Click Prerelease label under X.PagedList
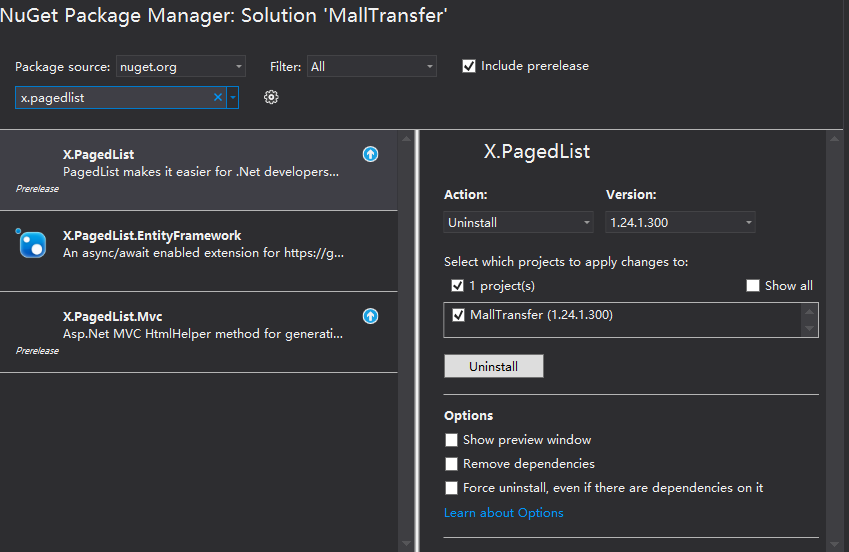 (37, 189)
